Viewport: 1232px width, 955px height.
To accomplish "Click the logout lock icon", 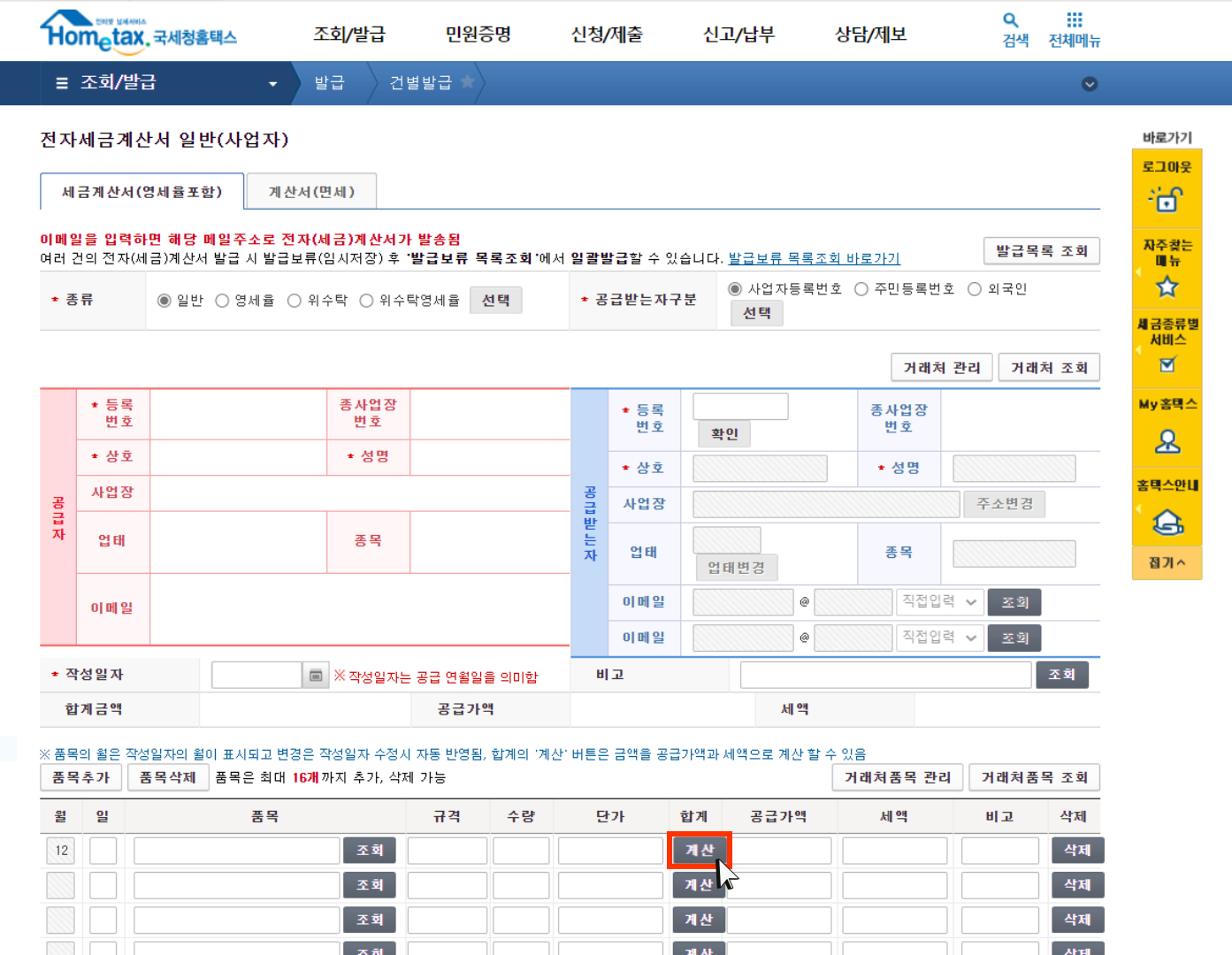I will [x=1167, y=199].
